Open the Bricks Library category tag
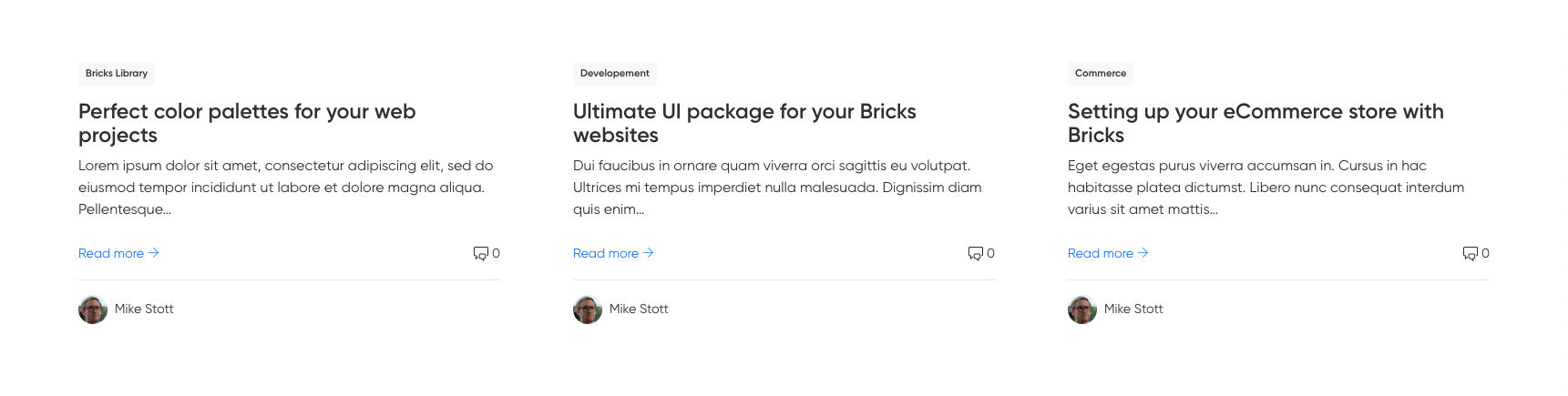The height and width of the screenshot is (396, 1568). (x=117, y=74)
